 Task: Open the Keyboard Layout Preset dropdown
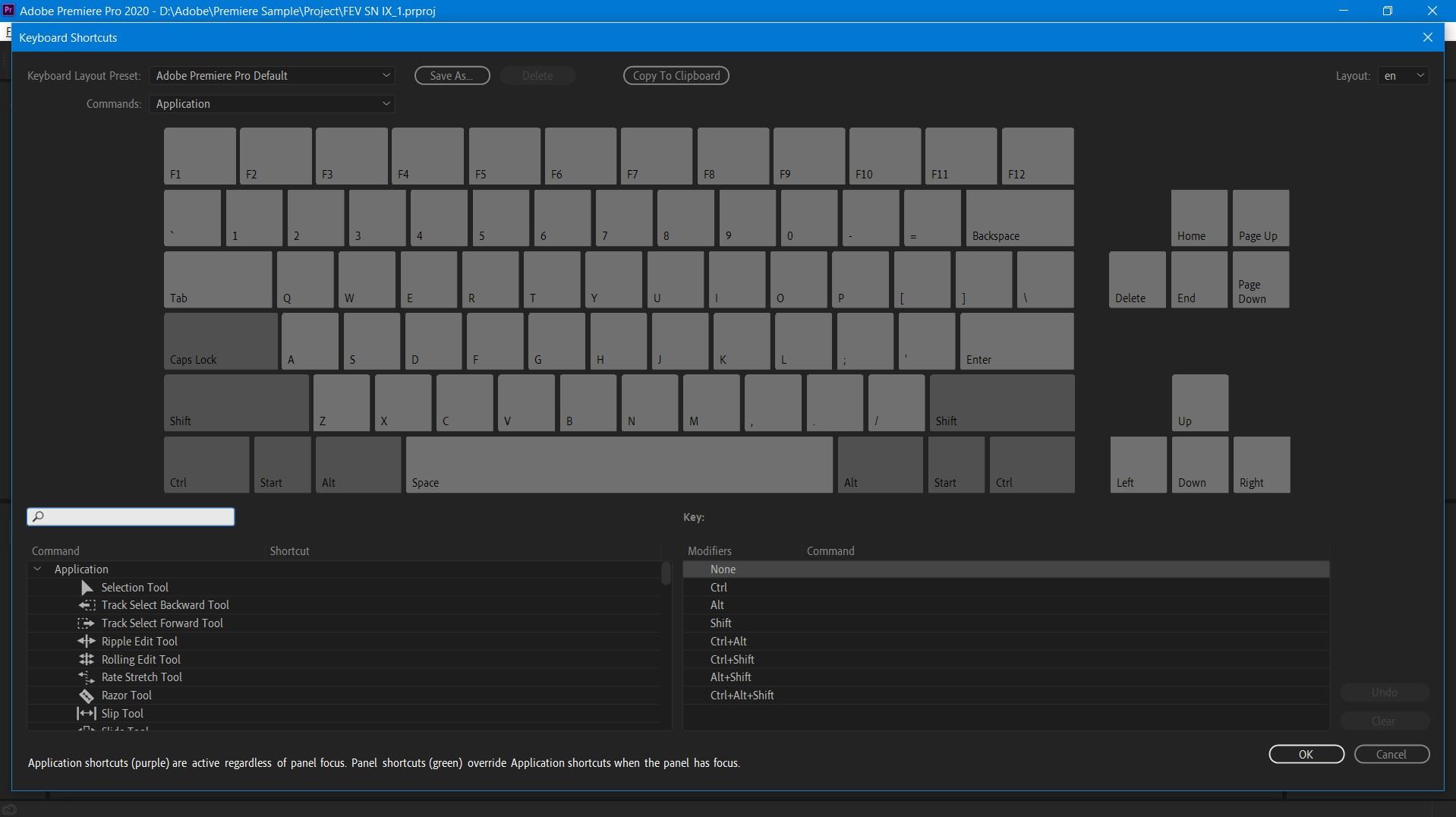272,75
